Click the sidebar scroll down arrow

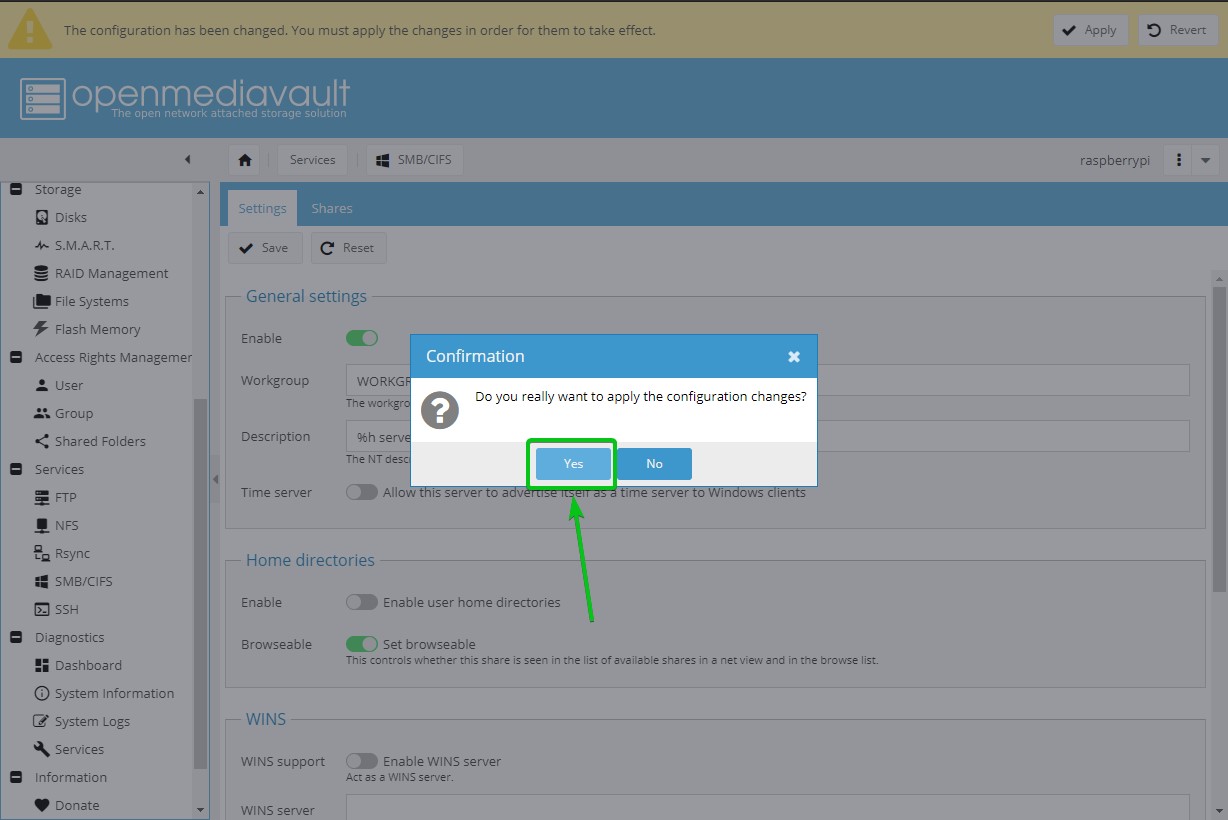coord(201,809)
